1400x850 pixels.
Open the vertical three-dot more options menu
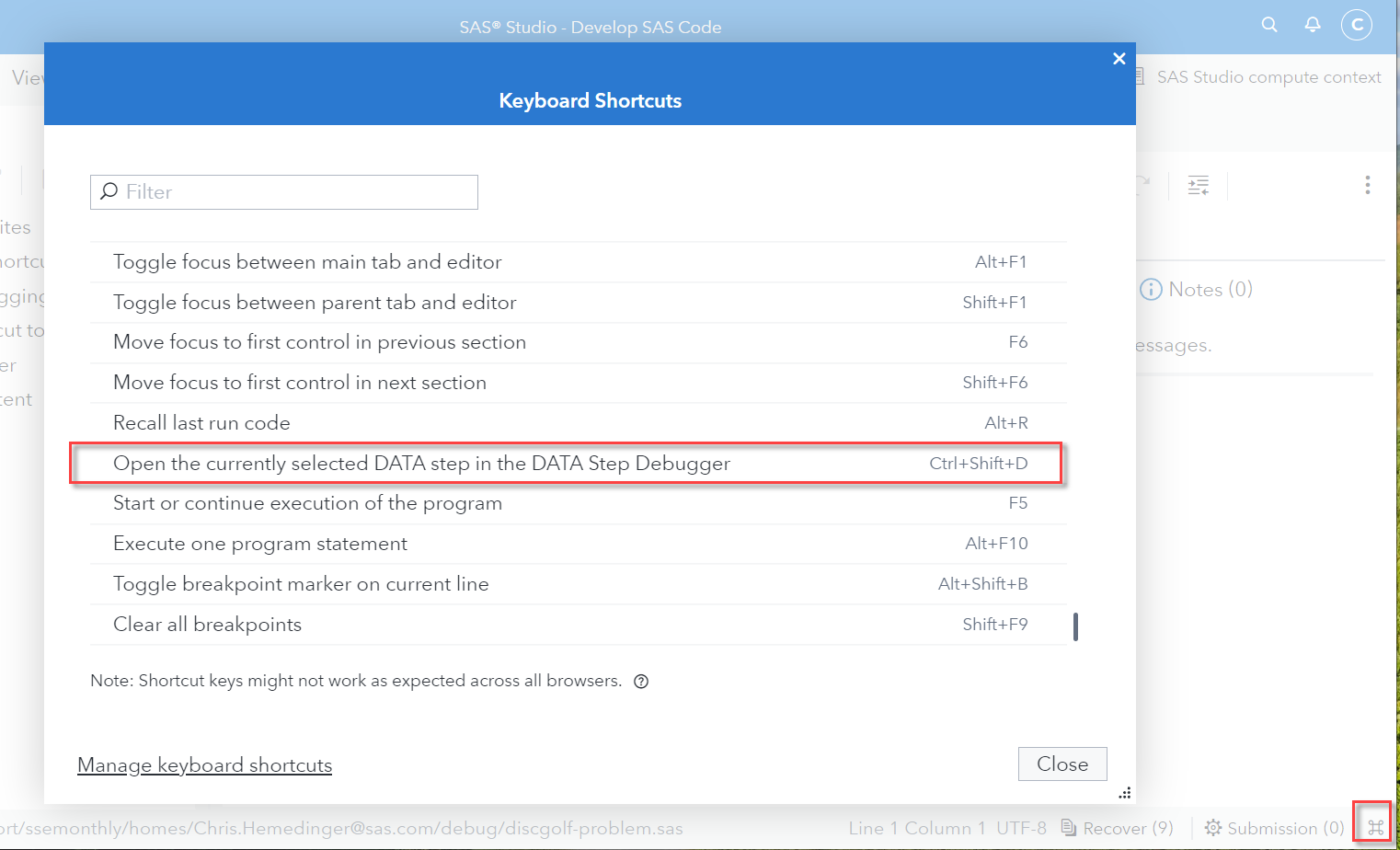[x=1368, y=185]
